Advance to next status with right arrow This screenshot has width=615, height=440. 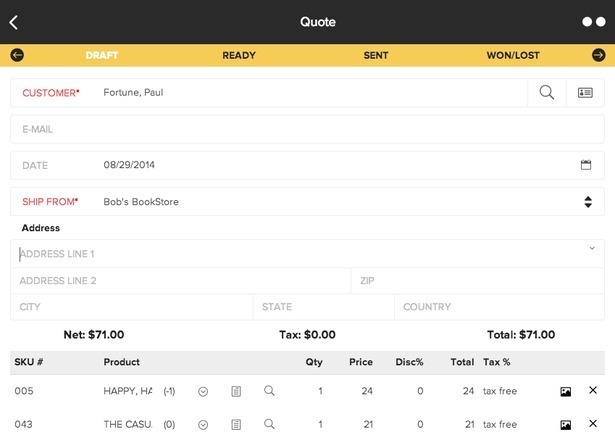[x=598, y=55]
